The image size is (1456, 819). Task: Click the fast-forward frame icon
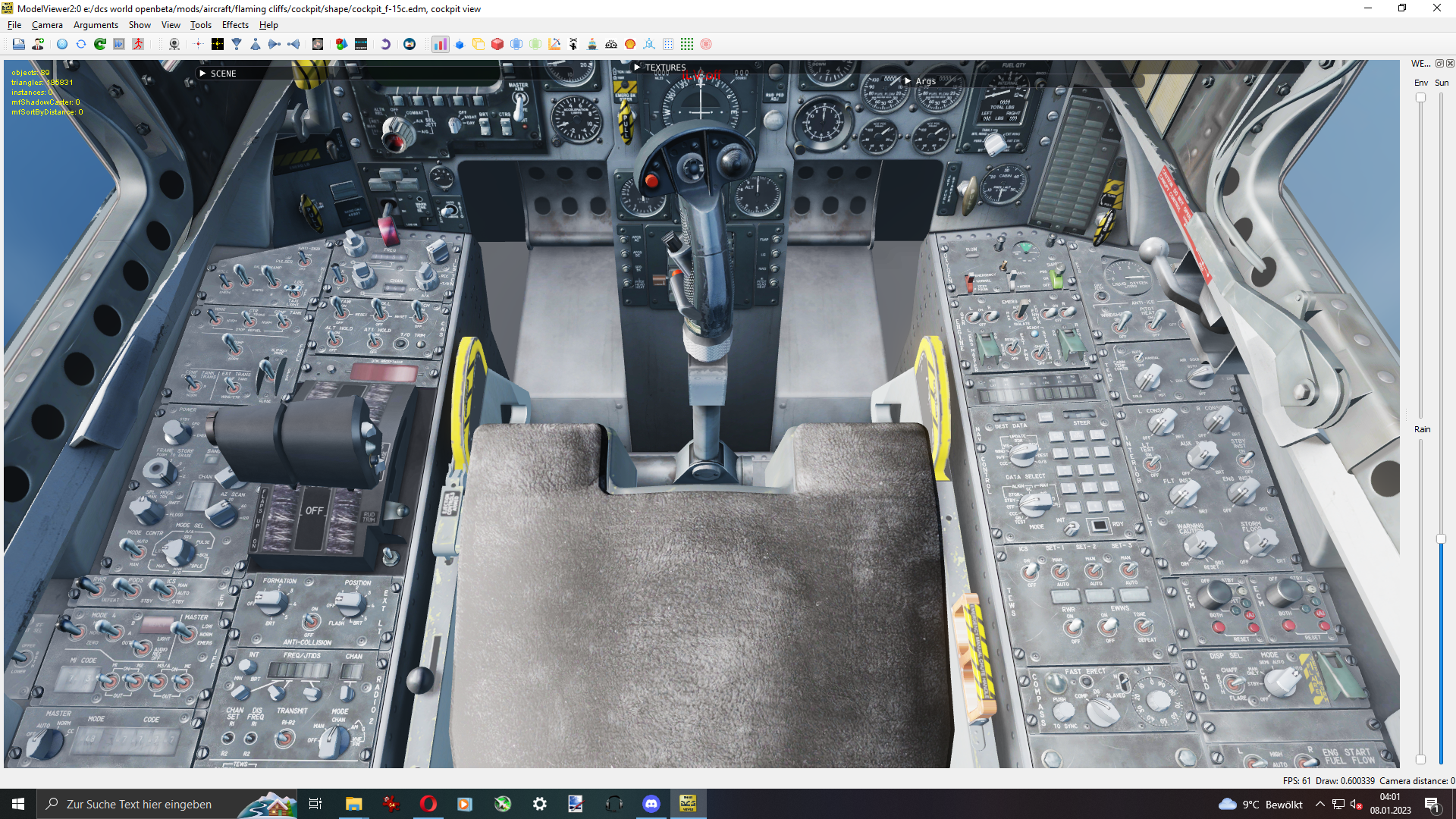tap(119, 44)
